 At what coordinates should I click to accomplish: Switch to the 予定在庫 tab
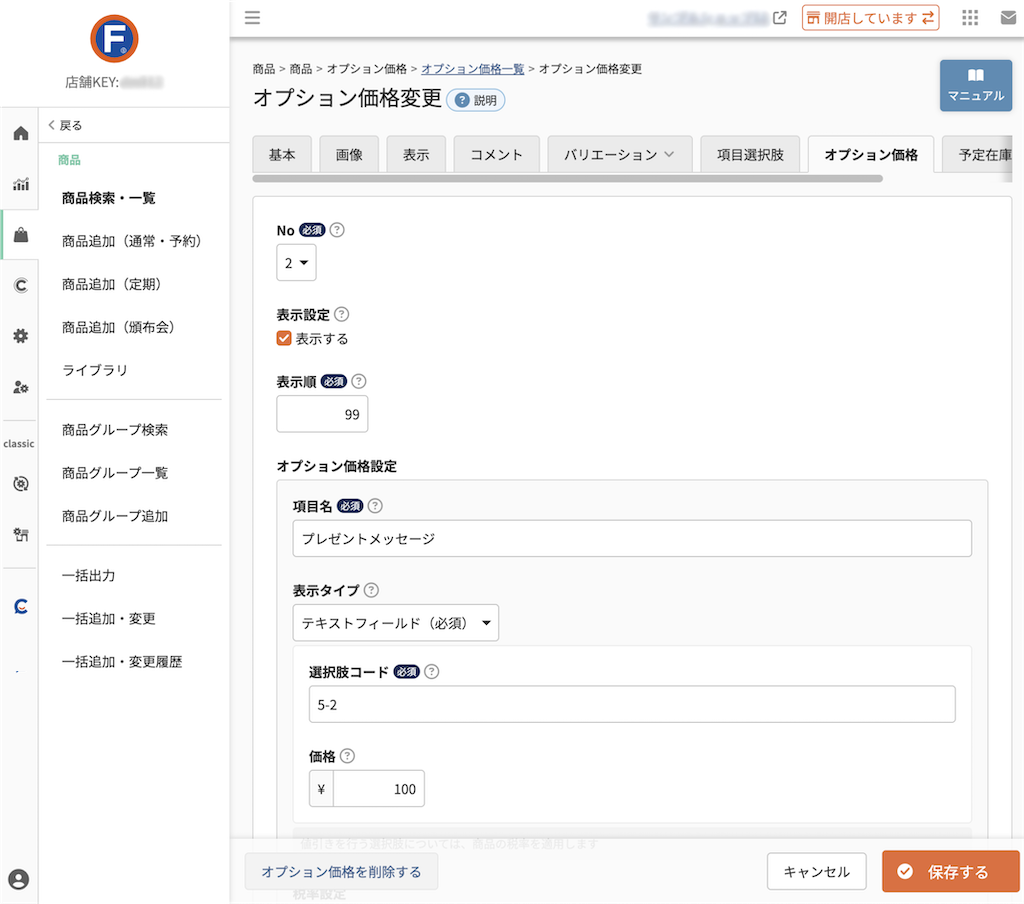coord(978,155)
